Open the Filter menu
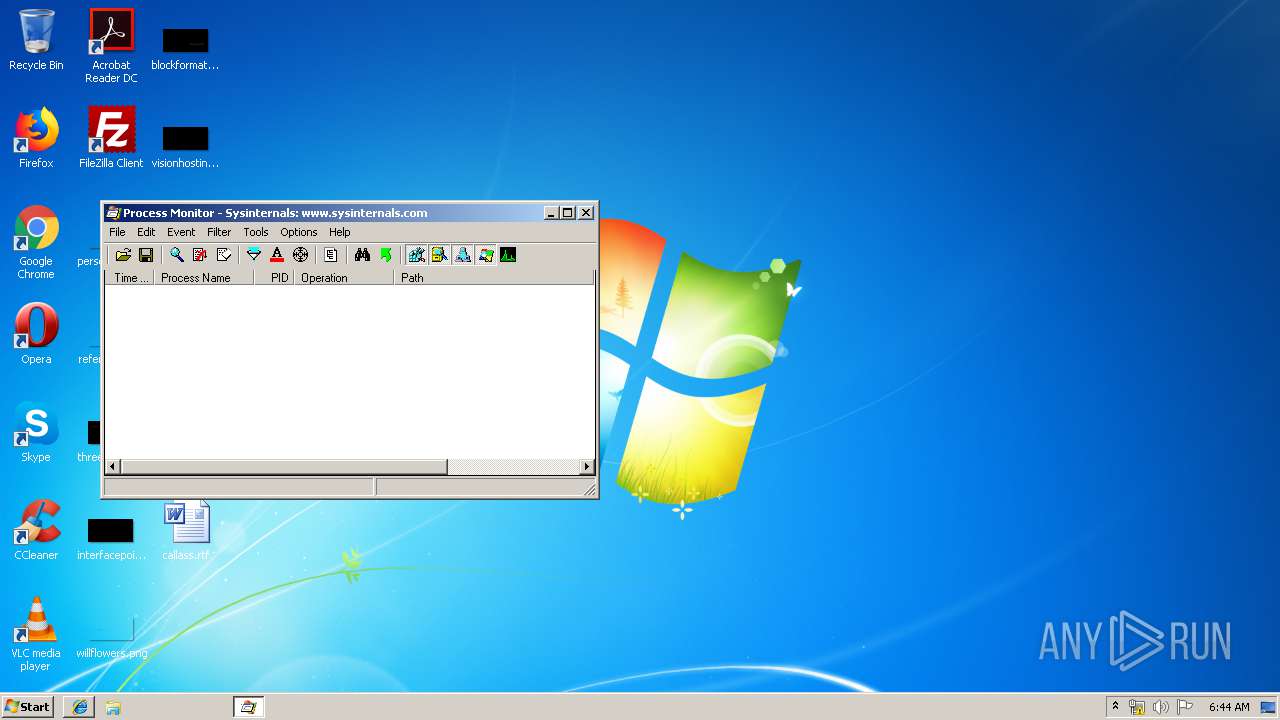The width and height of the screenshot is (1280, 720). point(219,232)
